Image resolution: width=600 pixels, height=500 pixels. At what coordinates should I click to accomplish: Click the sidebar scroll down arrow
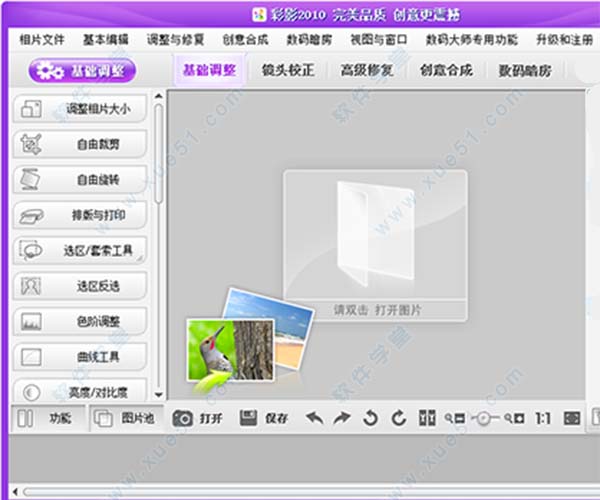pos(159,394)
